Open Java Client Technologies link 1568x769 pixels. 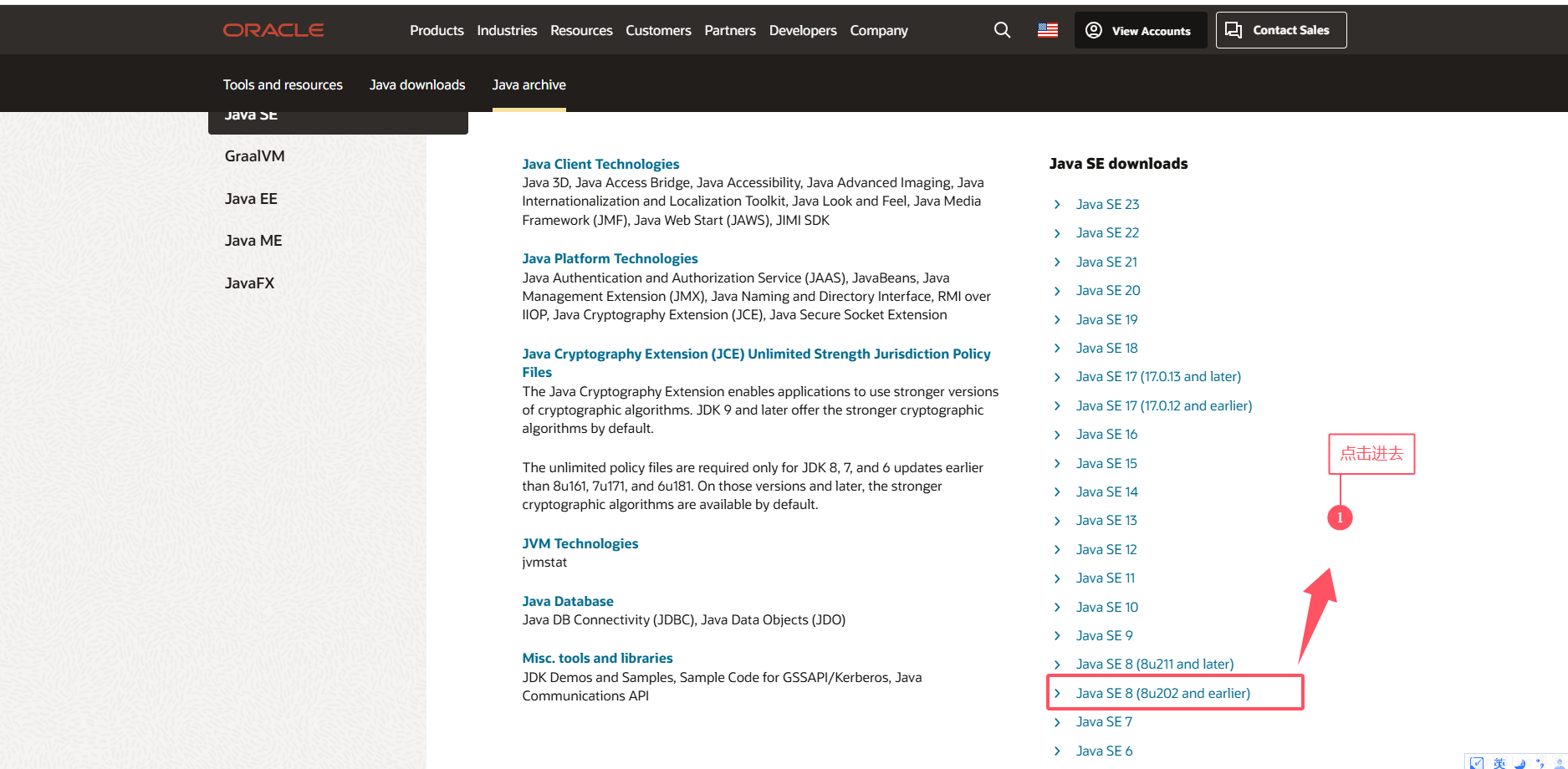click(600, 164)
